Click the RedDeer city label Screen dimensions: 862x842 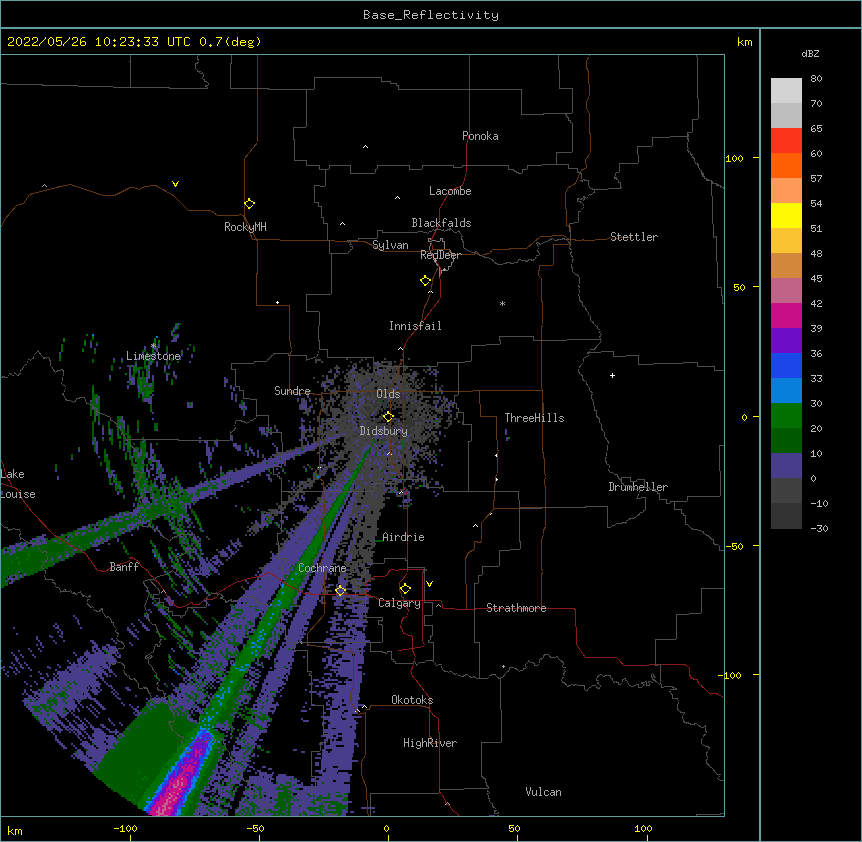(x=440, y=255)
